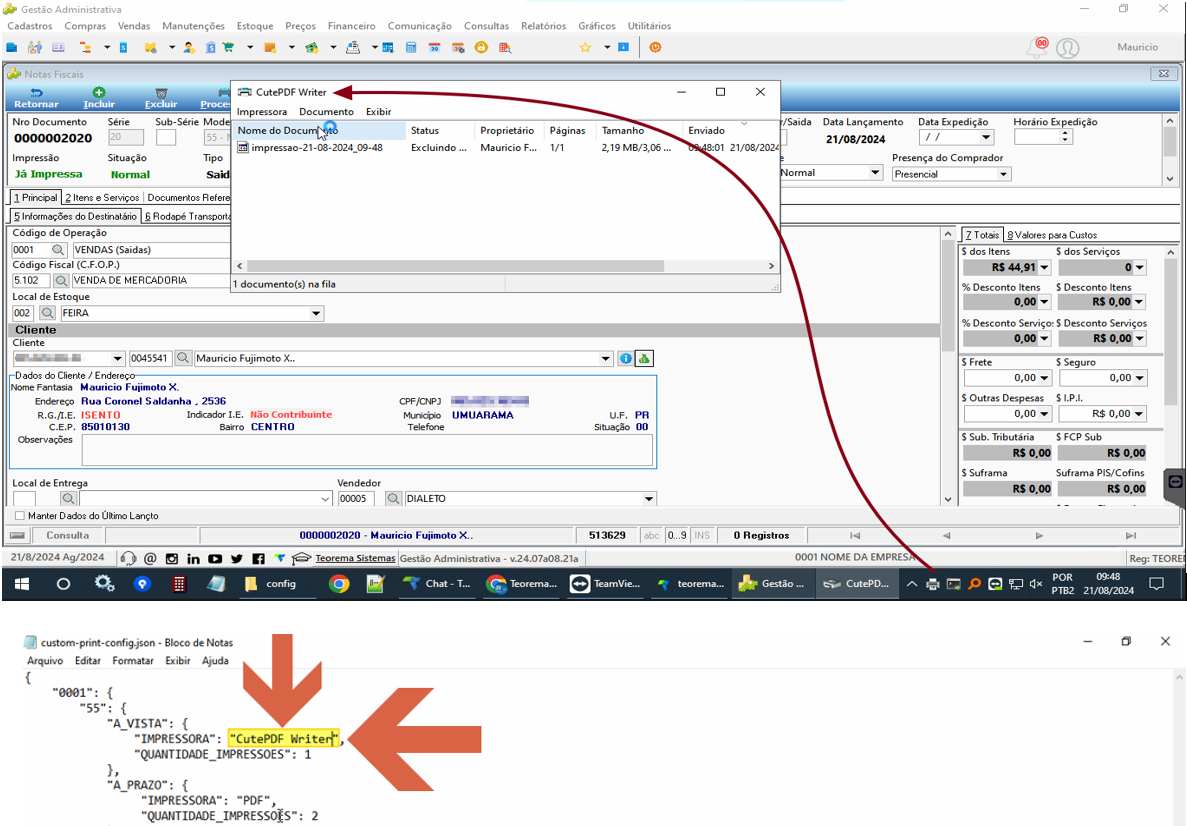Click the Observações text field
The width and height of the screenshot is (1187, 826).
(x=367, y=450)
